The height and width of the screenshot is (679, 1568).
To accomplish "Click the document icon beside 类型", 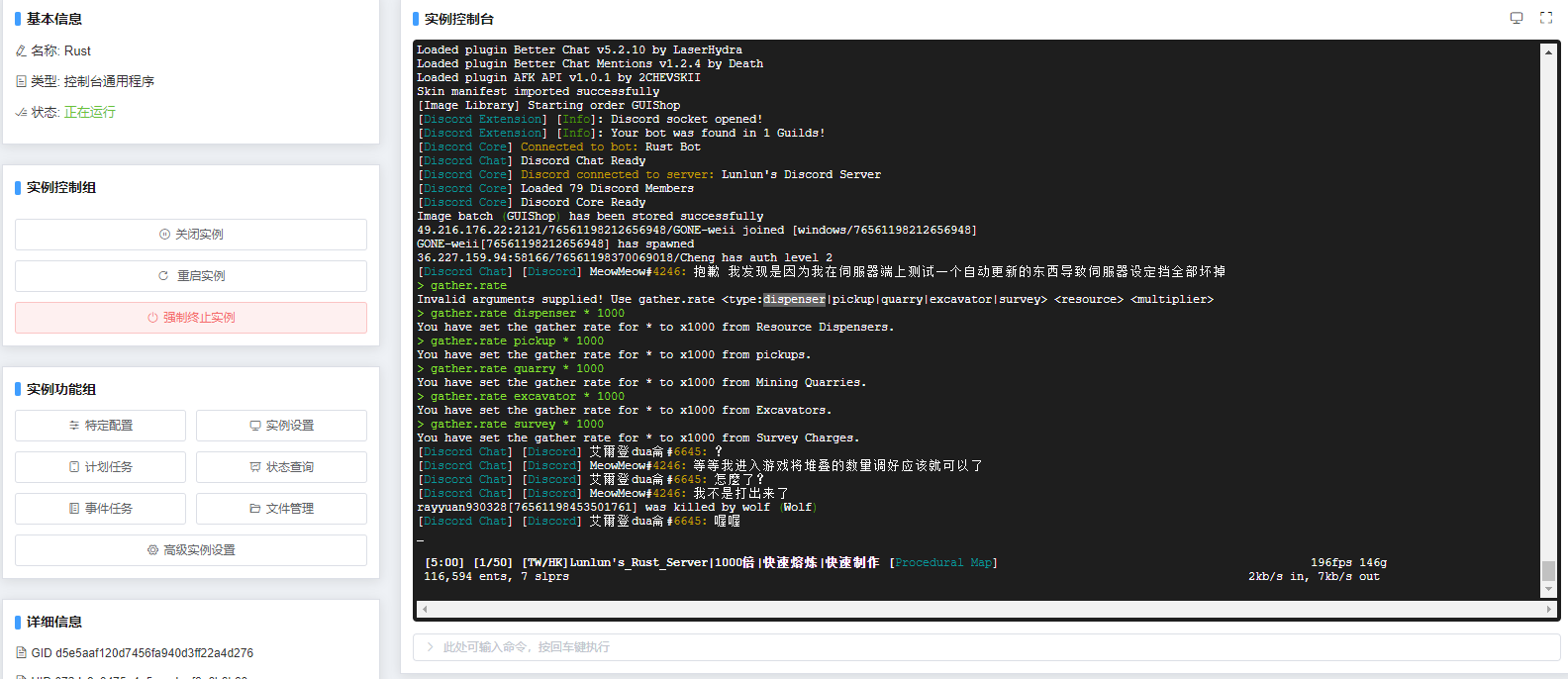I will pos(21,81).
